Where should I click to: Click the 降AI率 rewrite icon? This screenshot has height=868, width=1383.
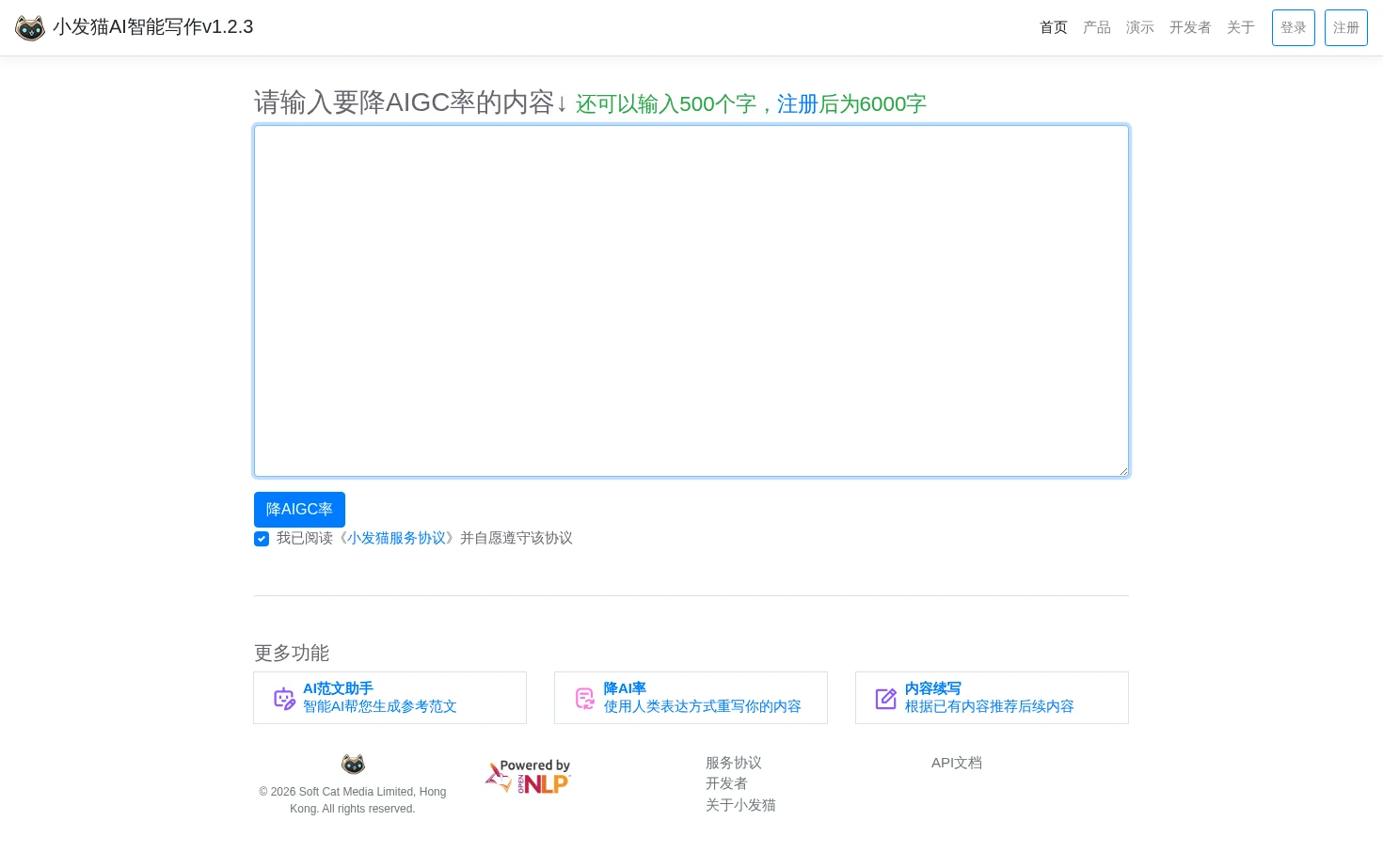(585, 699)
